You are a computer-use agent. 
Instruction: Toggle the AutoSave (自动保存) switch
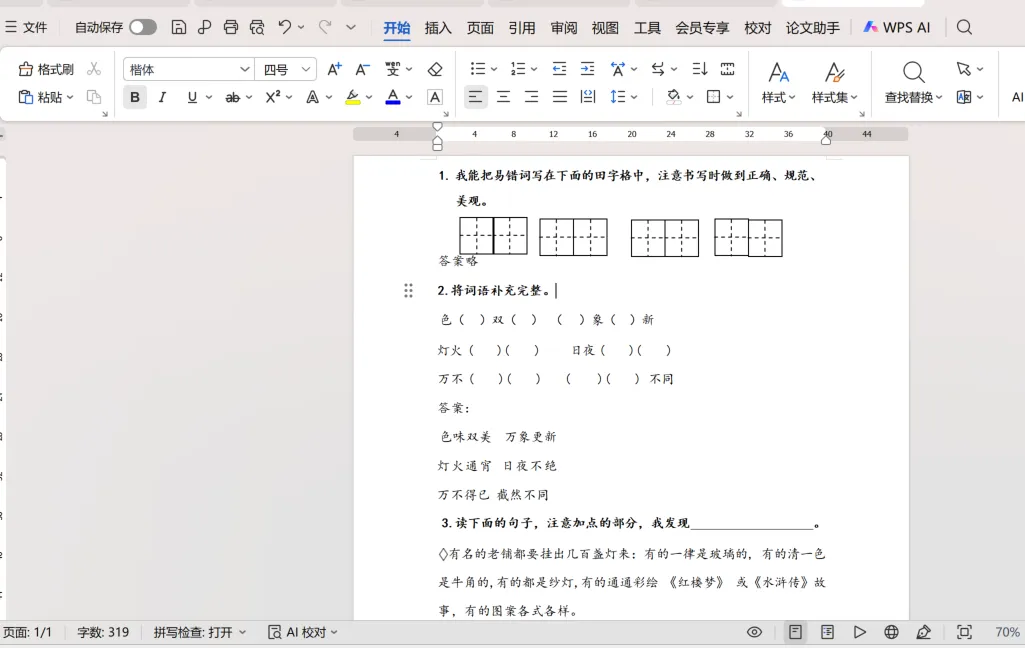point(143,27)
